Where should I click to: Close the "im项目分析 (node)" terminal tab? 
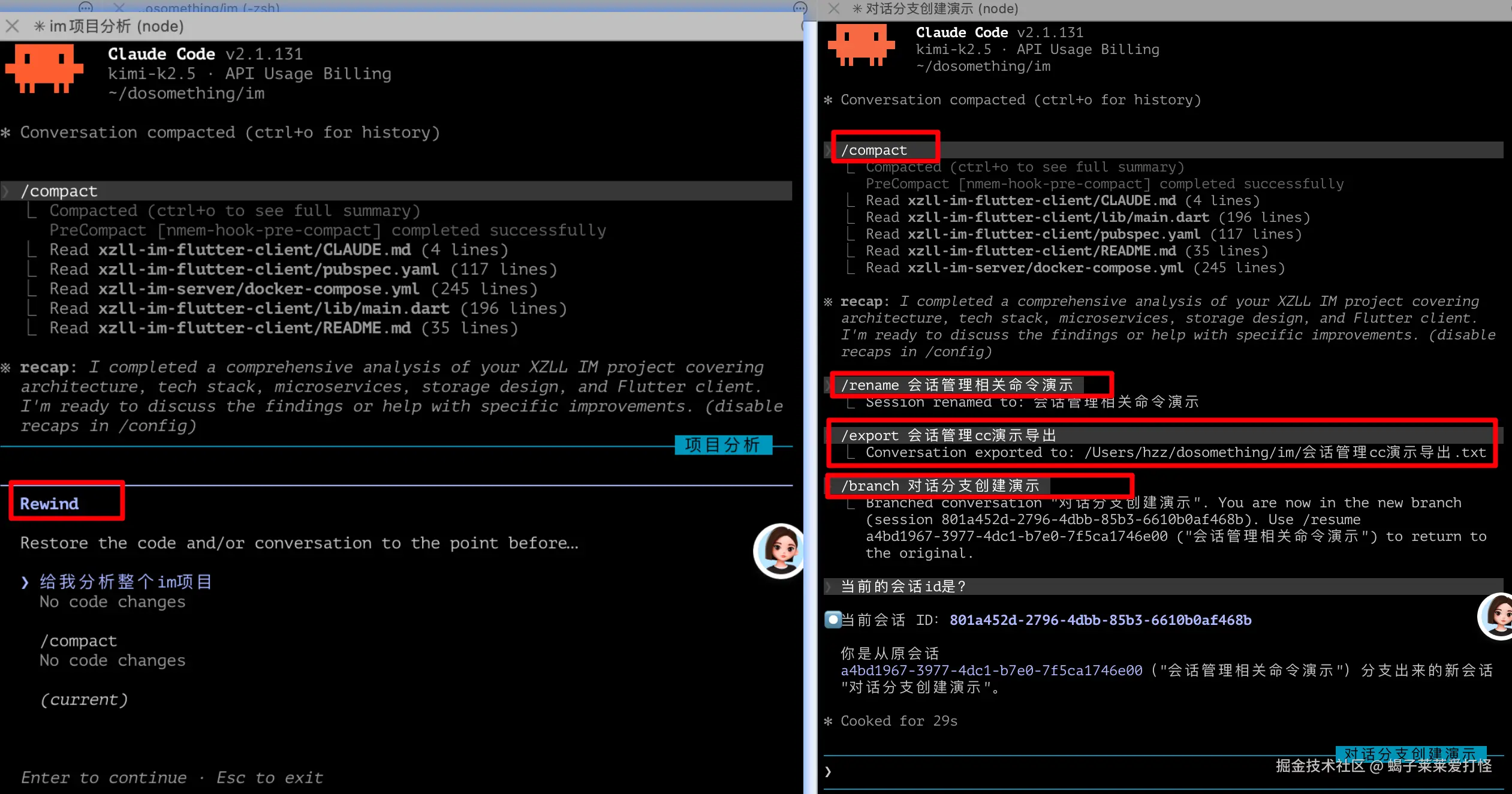pos(12,26)
